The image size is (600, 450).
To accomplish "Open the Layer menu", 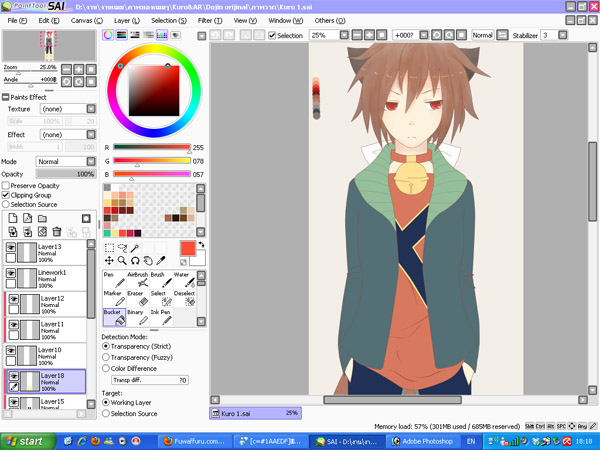I will coord(127,20).
